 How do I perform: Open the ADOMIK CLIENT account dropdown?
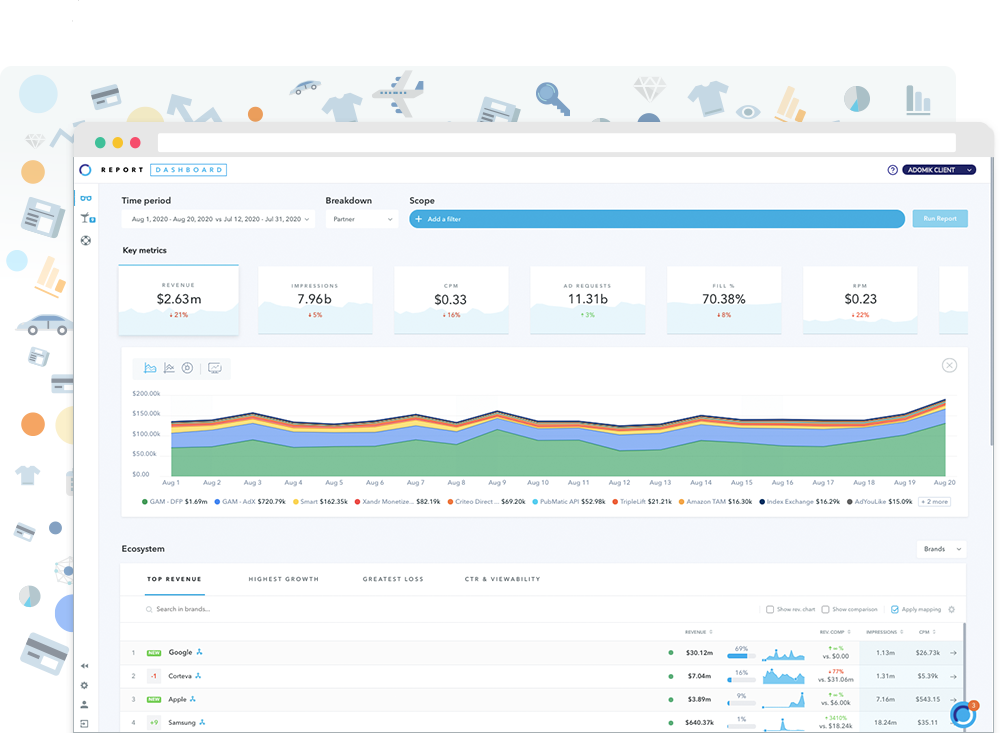(x=939, y=170)
